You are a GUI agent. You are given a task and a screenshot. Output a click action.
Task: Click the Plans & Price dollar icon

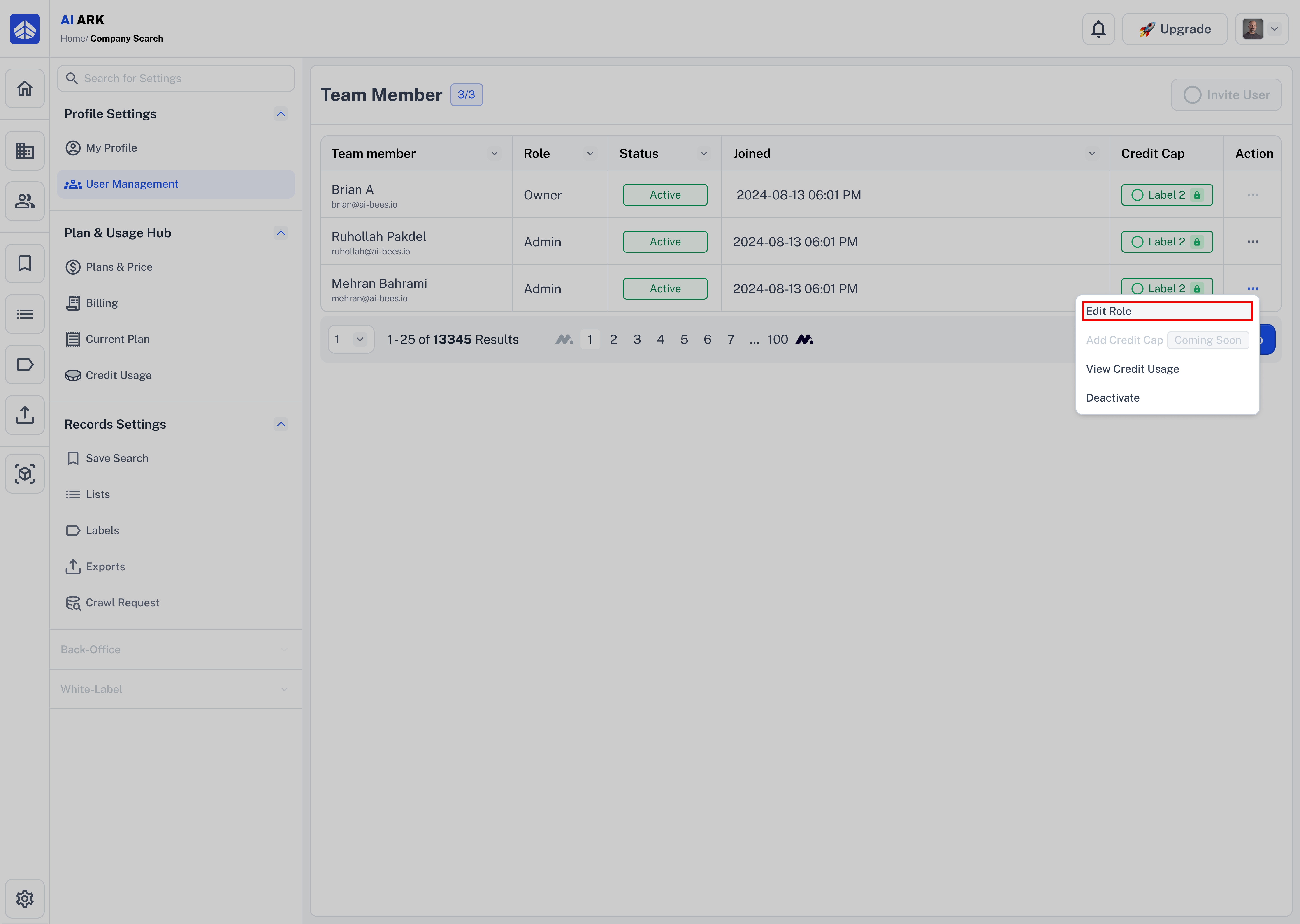pyautogui.click(x=73, y=267)
